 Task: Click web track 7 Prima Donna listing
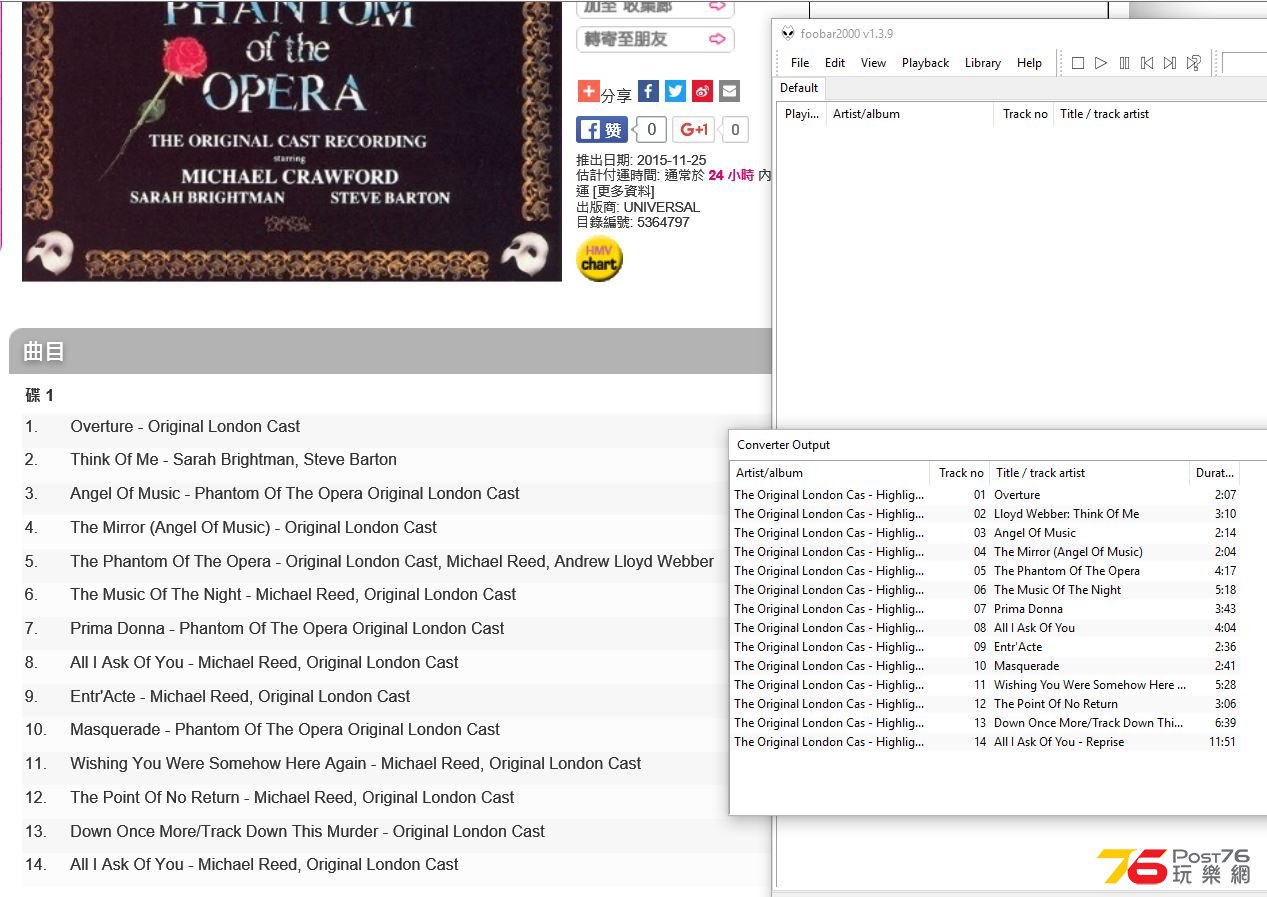click(x=287, y=629)
